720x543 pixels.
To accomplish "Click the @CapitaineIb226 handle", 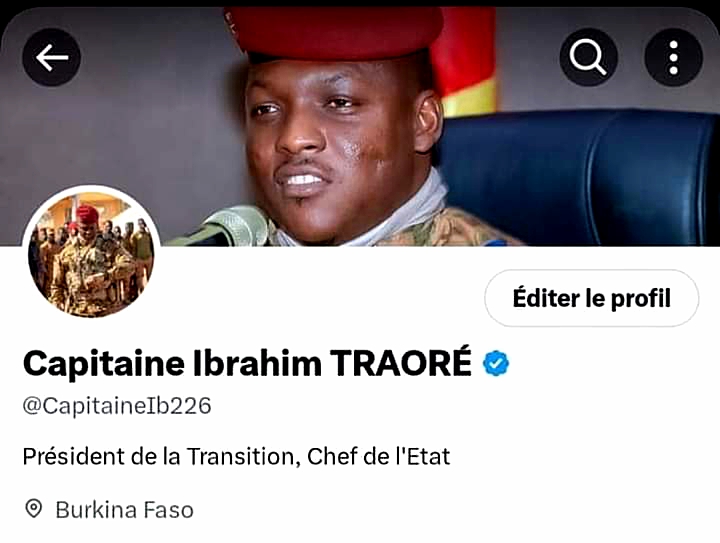I will click(117, 406).
